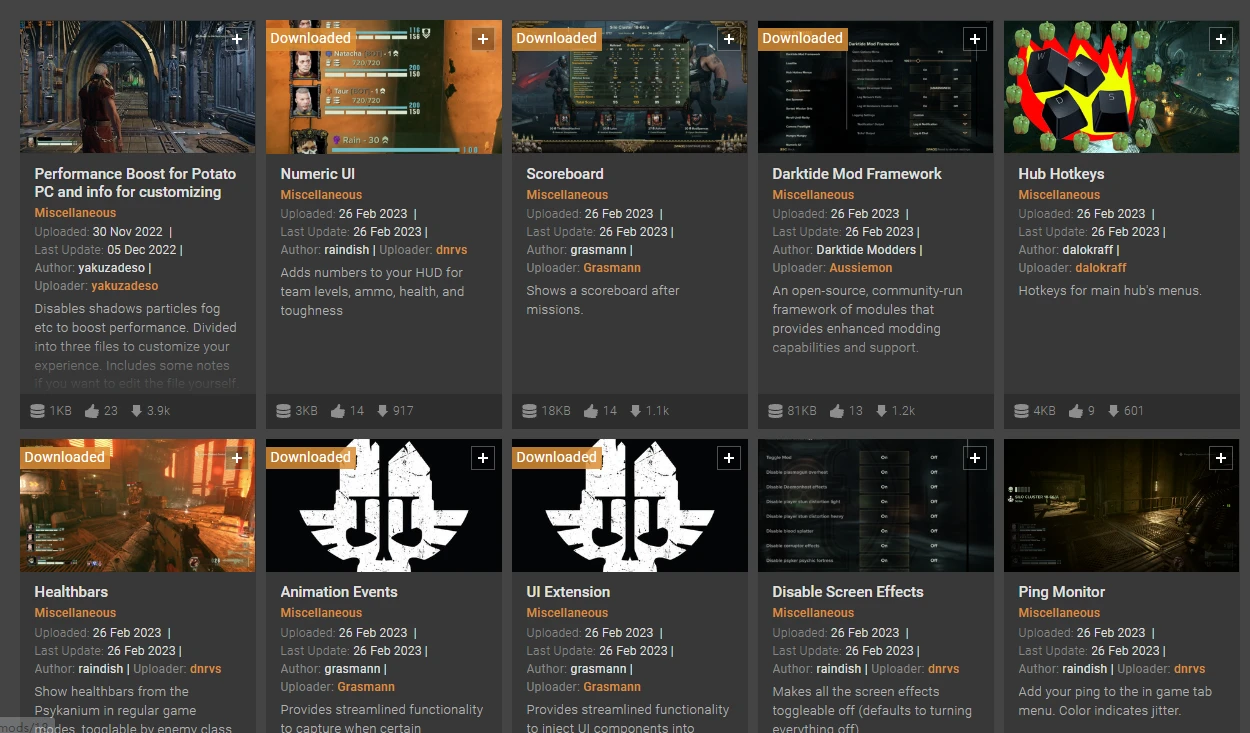Screen dimensions: 1250x733
Task: Click Miscellaneous category under Darktide Mod Framework
Action: (x=813, y=195)
